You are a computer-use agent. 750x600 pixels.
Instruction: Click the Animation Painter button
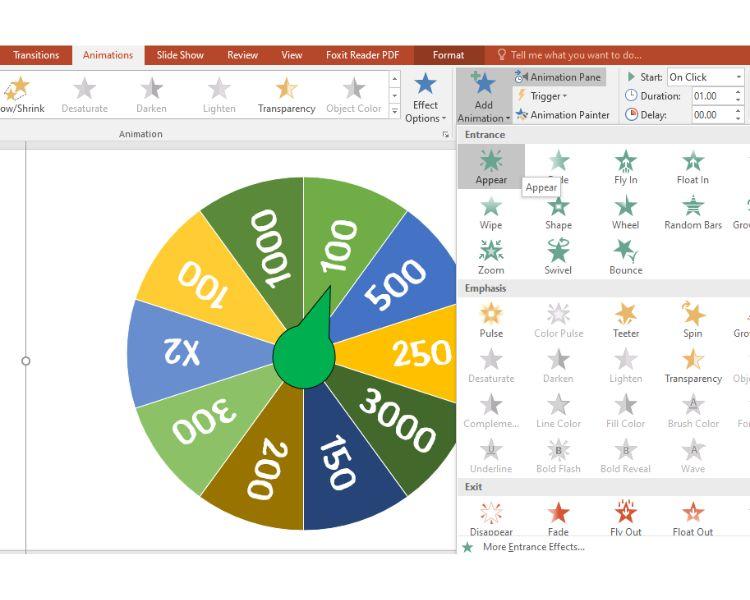tap(562, 115)
